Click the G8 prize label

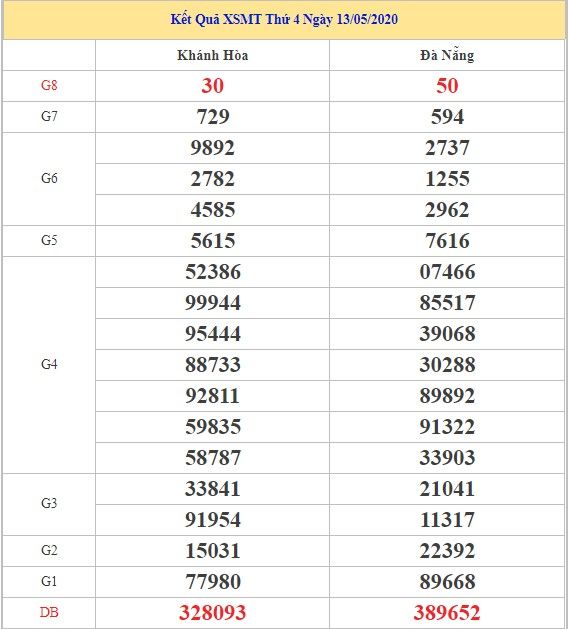click(x=49, y=85)
